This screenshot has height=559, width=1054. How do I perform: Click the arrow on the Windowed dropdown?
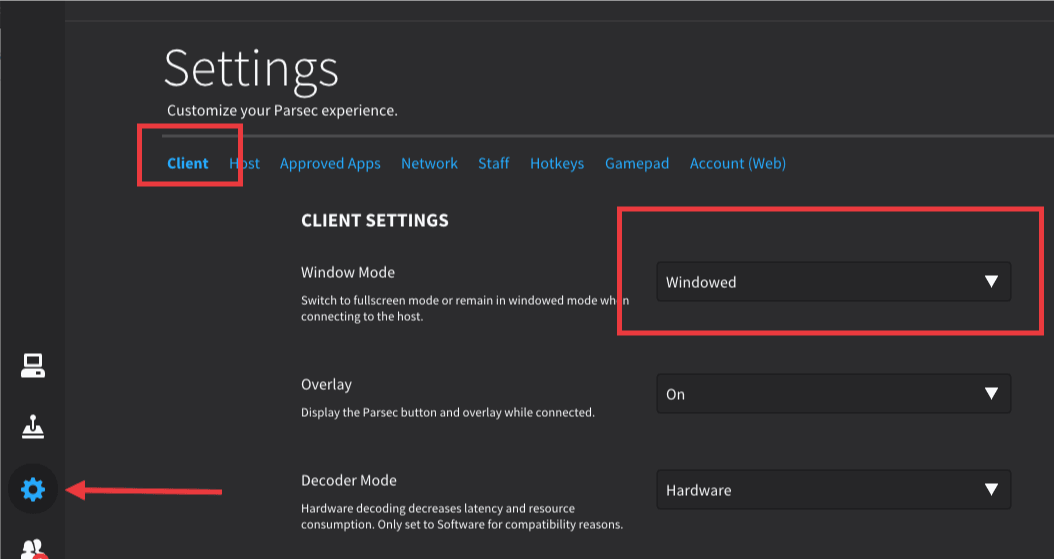pos(991,282)
